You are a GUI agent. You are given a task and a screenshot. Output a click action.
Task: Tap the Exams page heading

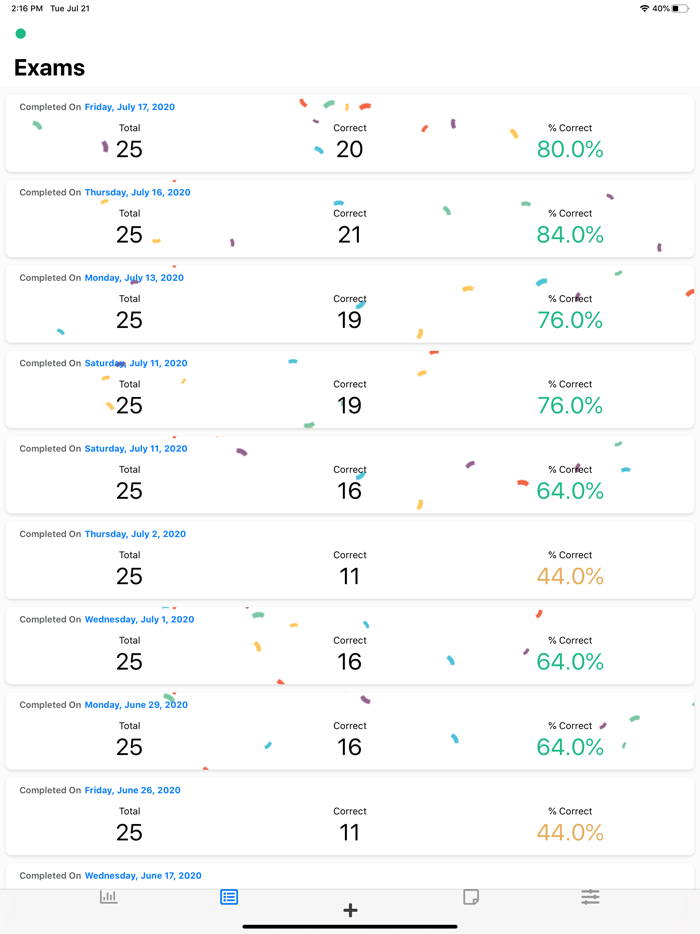click(49, 68)
